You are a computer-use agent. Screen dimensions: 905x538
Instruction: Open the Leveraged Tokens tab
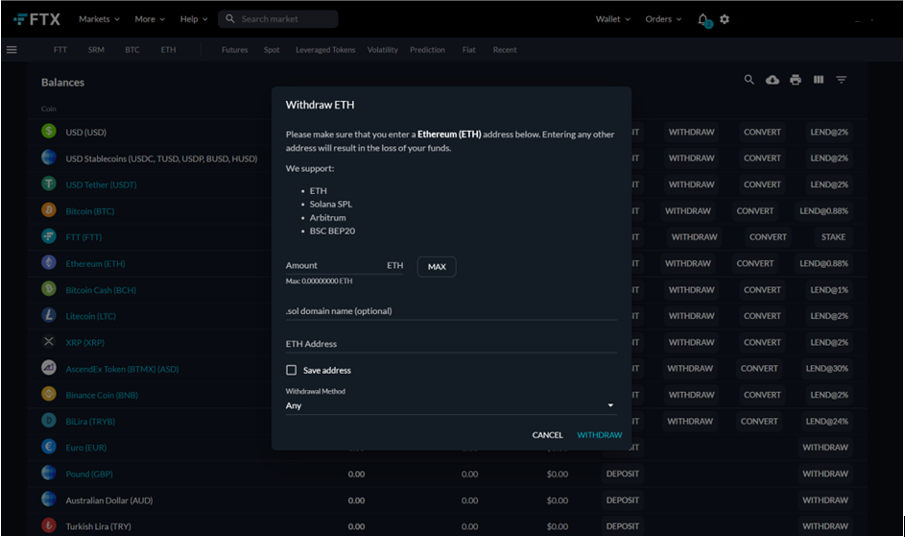pyautogui.click(x=326, y=50)
